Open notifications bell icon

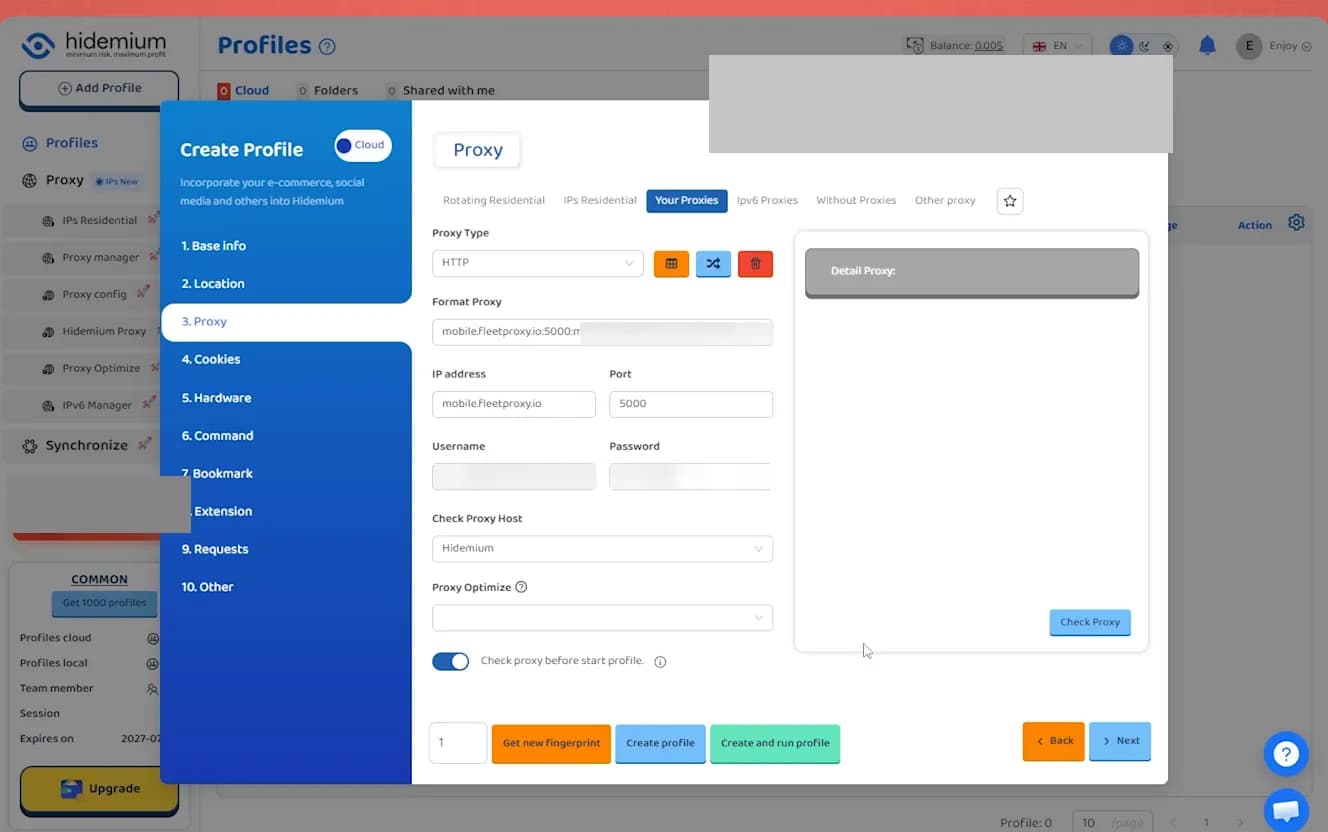pyautogui.click(x=1207, y=45)
